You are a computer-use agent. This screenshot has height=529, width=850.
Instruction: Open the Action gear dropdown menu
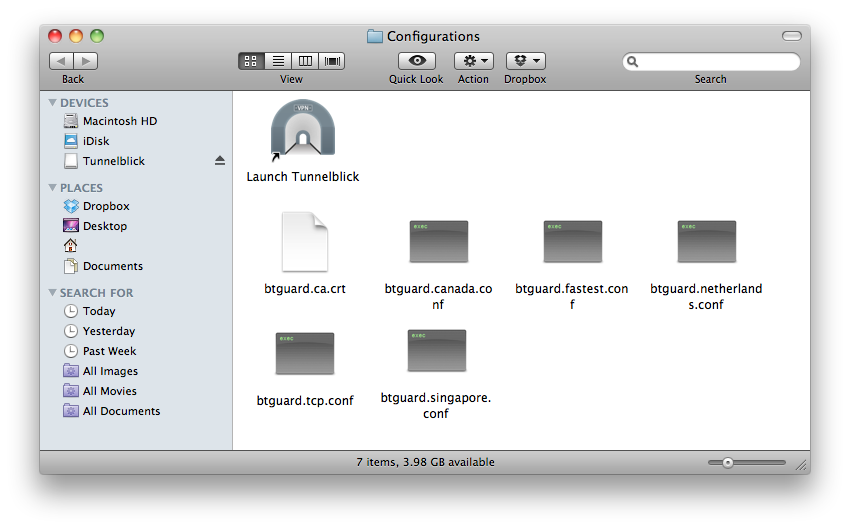click(x=473, y=61)
